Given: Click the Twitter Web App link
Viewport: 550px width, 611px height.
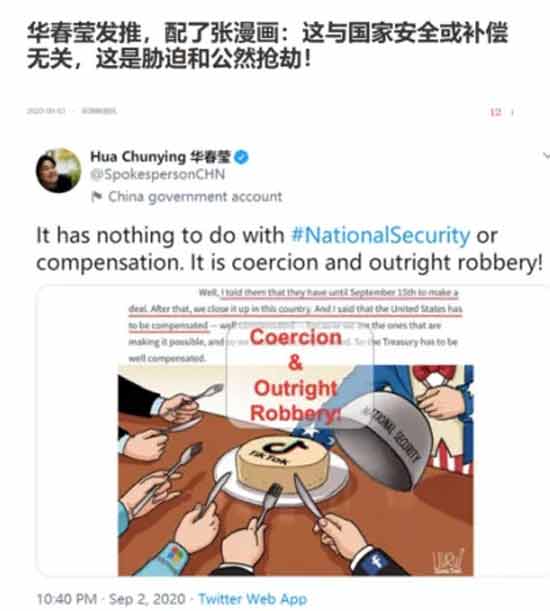Looking at the screenshot, I should (x=253, y=599).
